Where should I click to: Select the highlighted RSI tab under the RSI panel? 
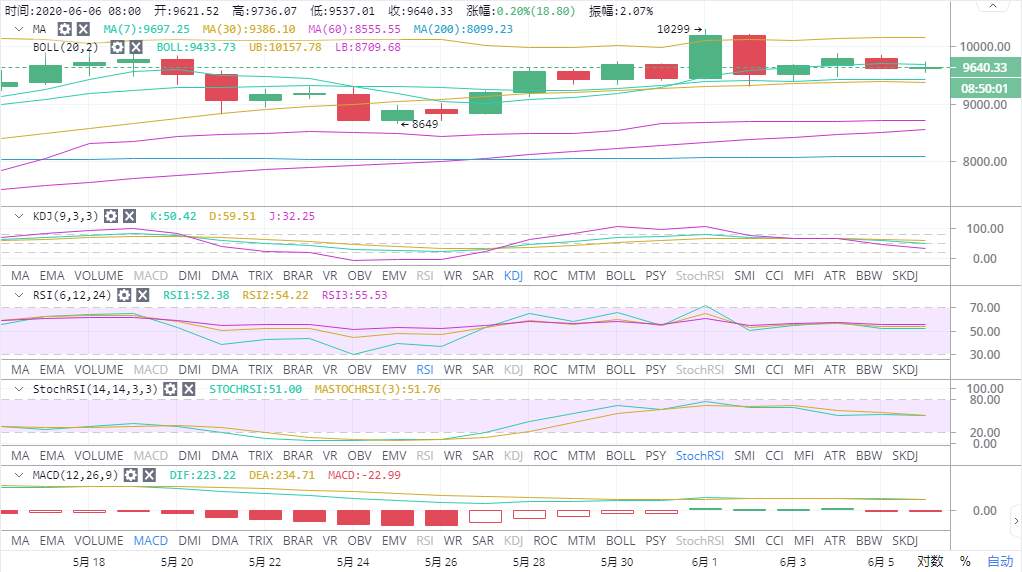point(425,369)
